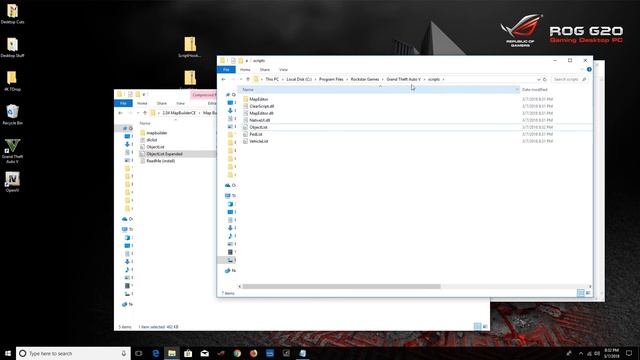The height and width of the screenshot is (360, 640).
Task: Open Share tab in back Explorer window
Action: point(162,103)
